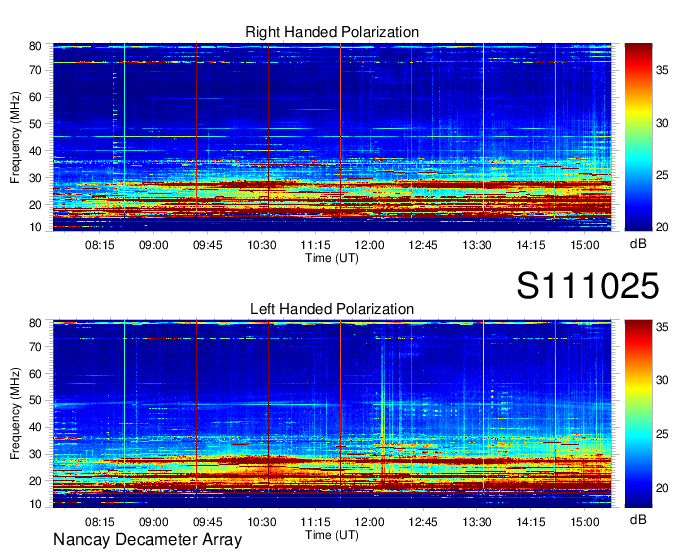Click the "08:15" tick on the right-handed plot

(x=100, y=245)
